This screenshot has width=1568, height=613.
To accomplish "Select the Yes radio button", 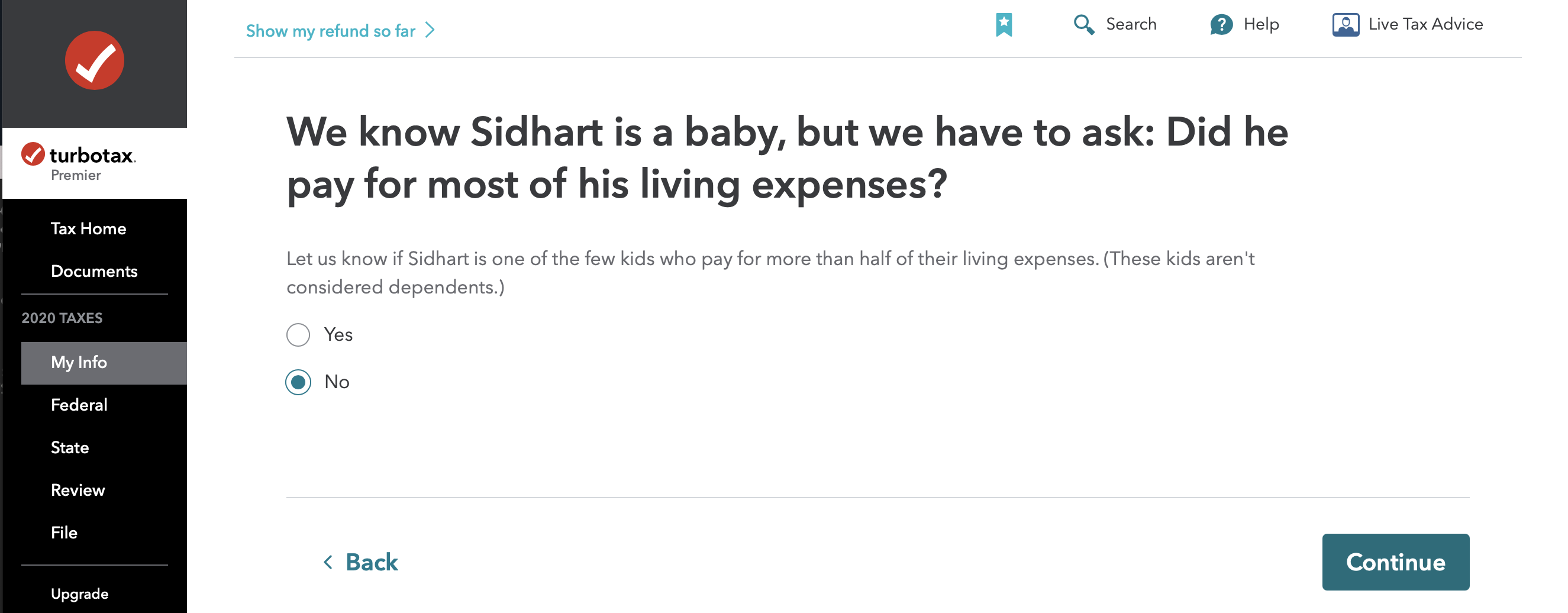I will tap(298, 335).
